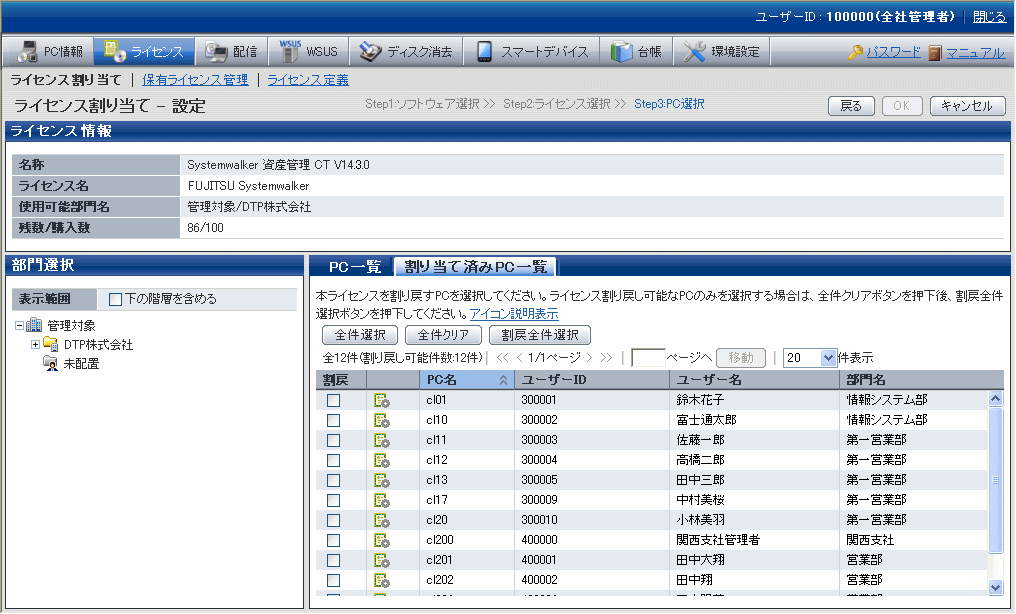
Task: Click the ユーザー名 column header
Action: (x=754, y=380)
